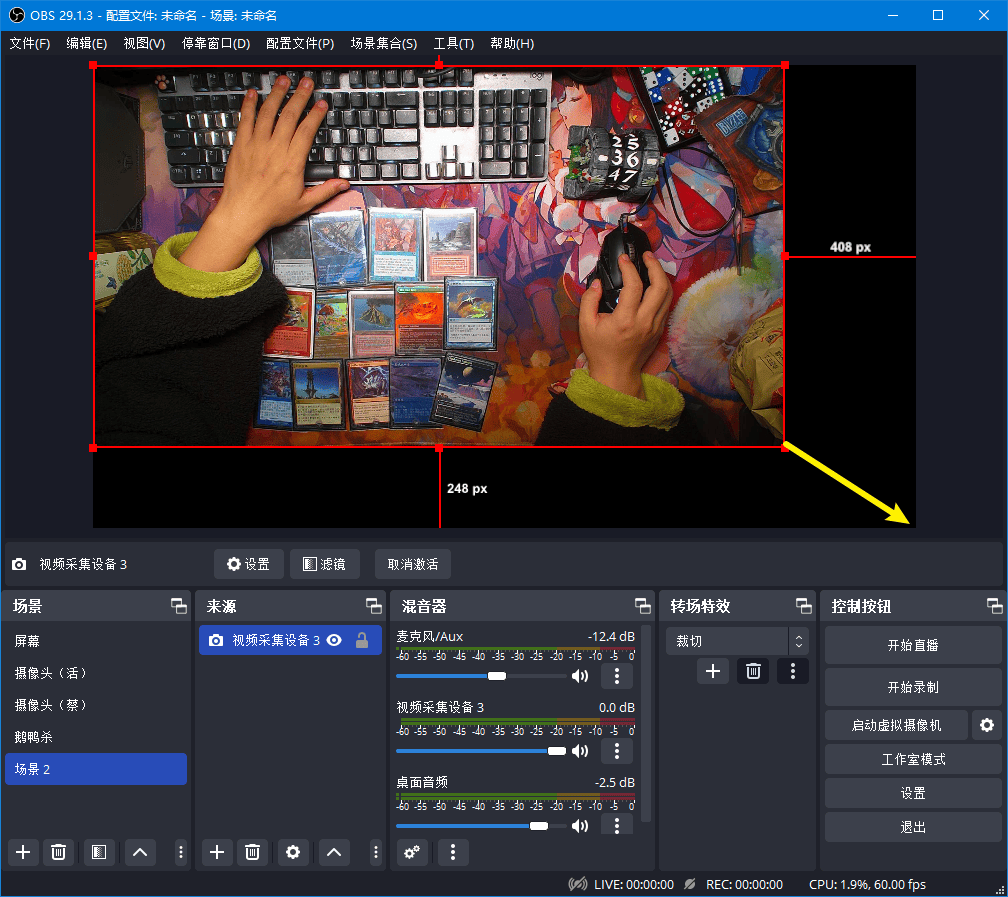The image size is (1008, 897).
Task: Open the 工具(T) menu
Action: (x=454, y=44)
